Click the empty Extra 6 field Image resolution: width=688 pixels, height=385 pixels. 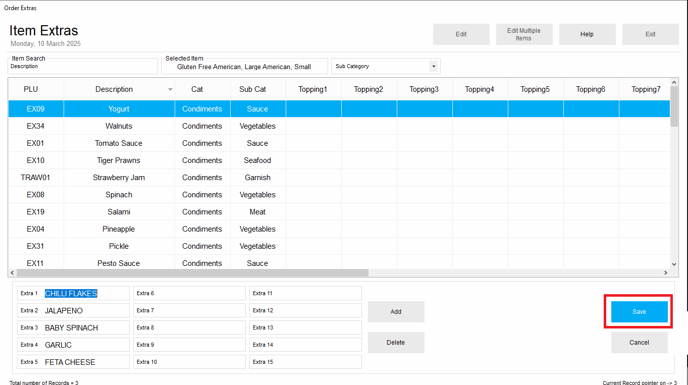point(189,293)
